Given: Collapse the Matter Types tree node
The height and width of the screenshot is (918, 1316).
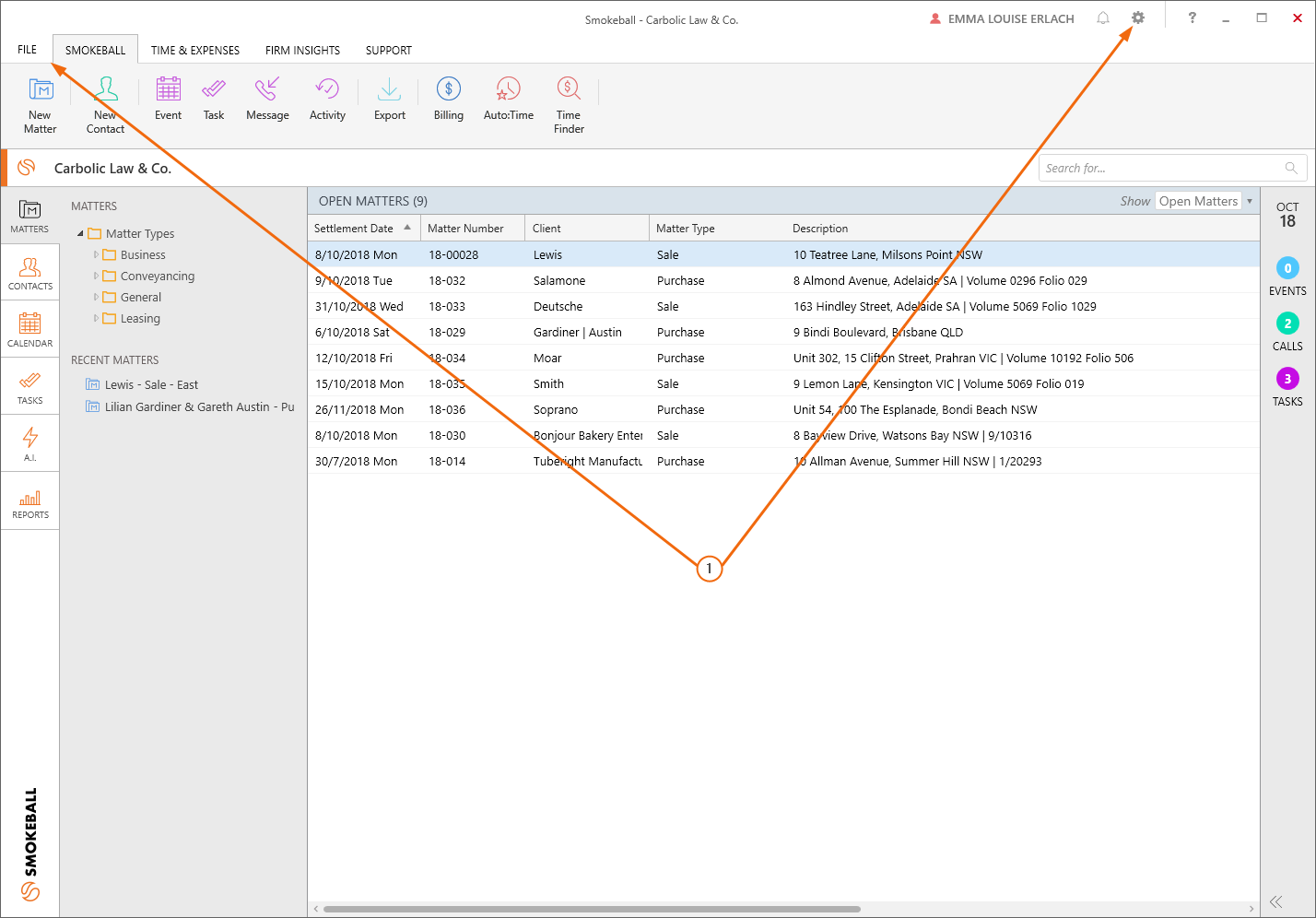Looking at the screenshot, I should [x=80, y=234].
